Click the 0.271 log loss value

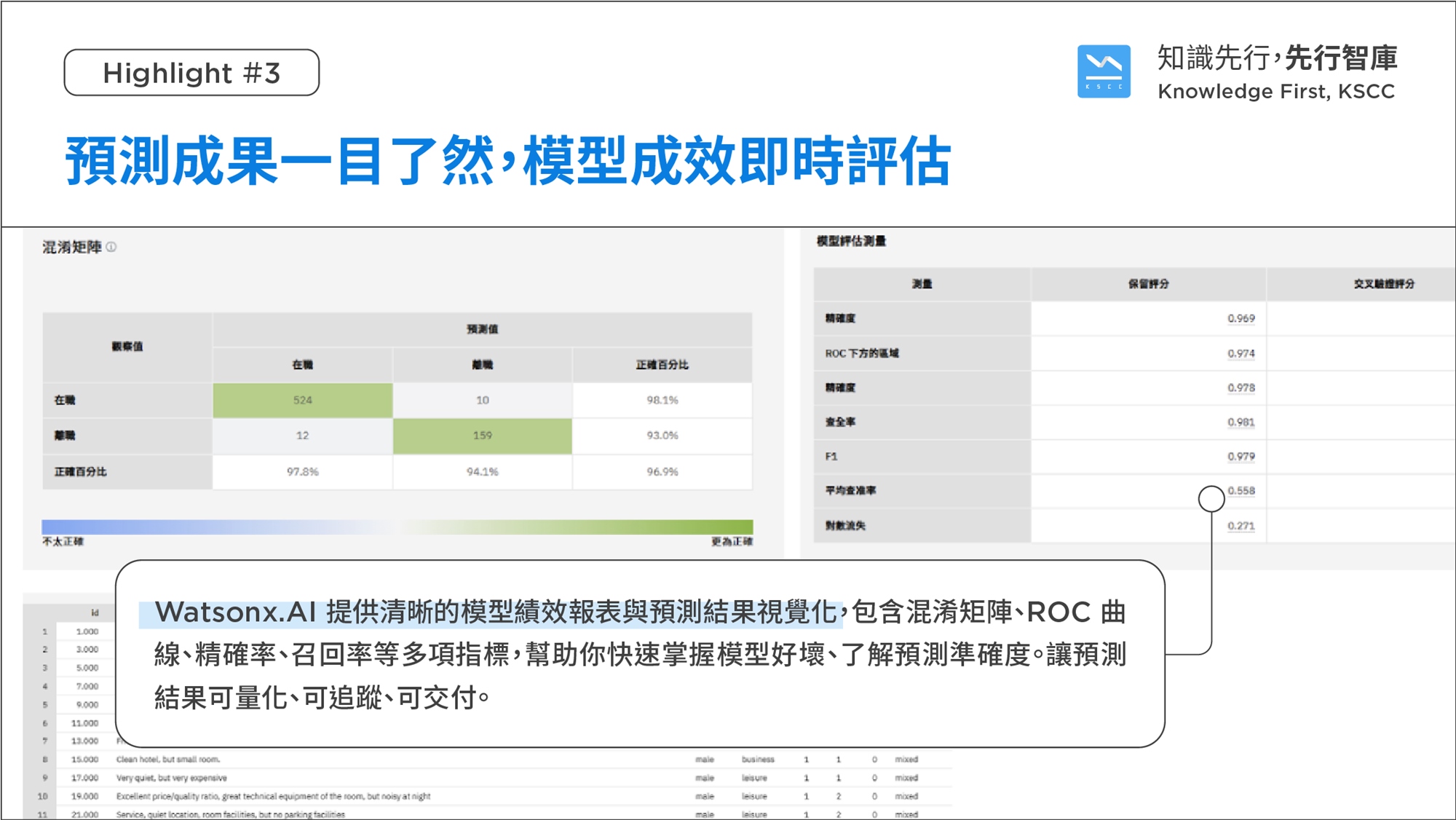click(x=1241, y=526)
